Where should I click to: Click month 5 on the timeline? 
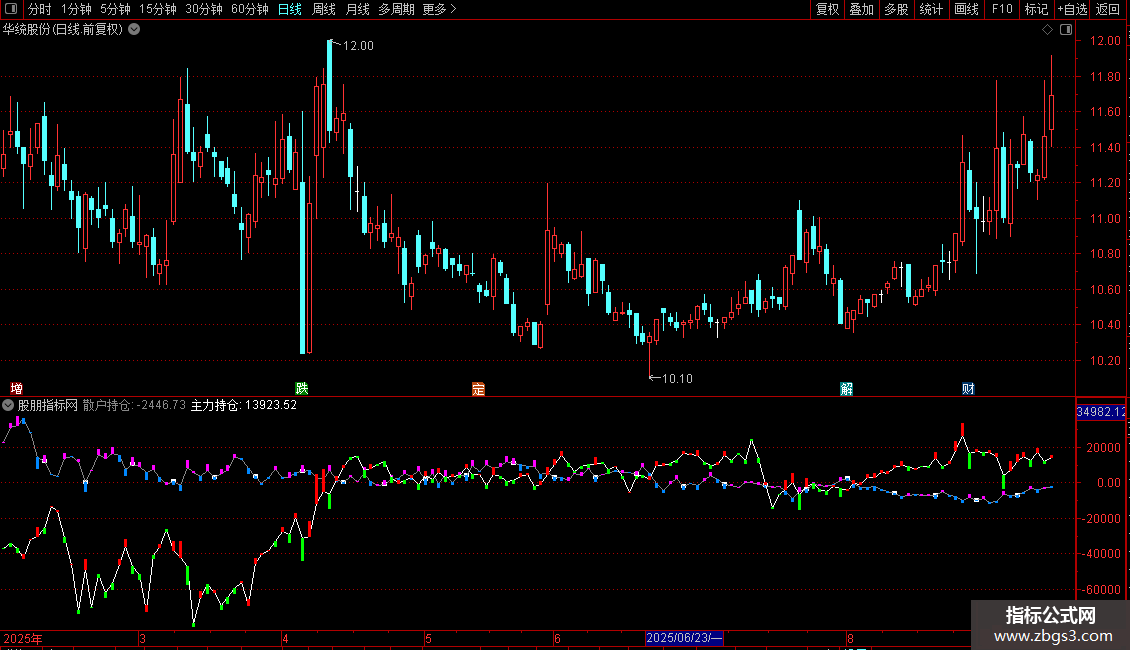tap(428, 638)
